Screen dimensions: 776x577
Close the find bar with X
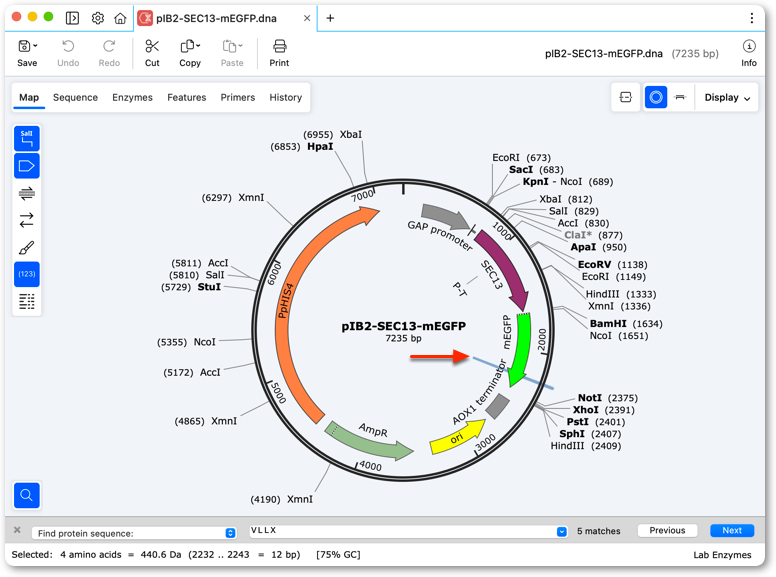click(17, 530)
